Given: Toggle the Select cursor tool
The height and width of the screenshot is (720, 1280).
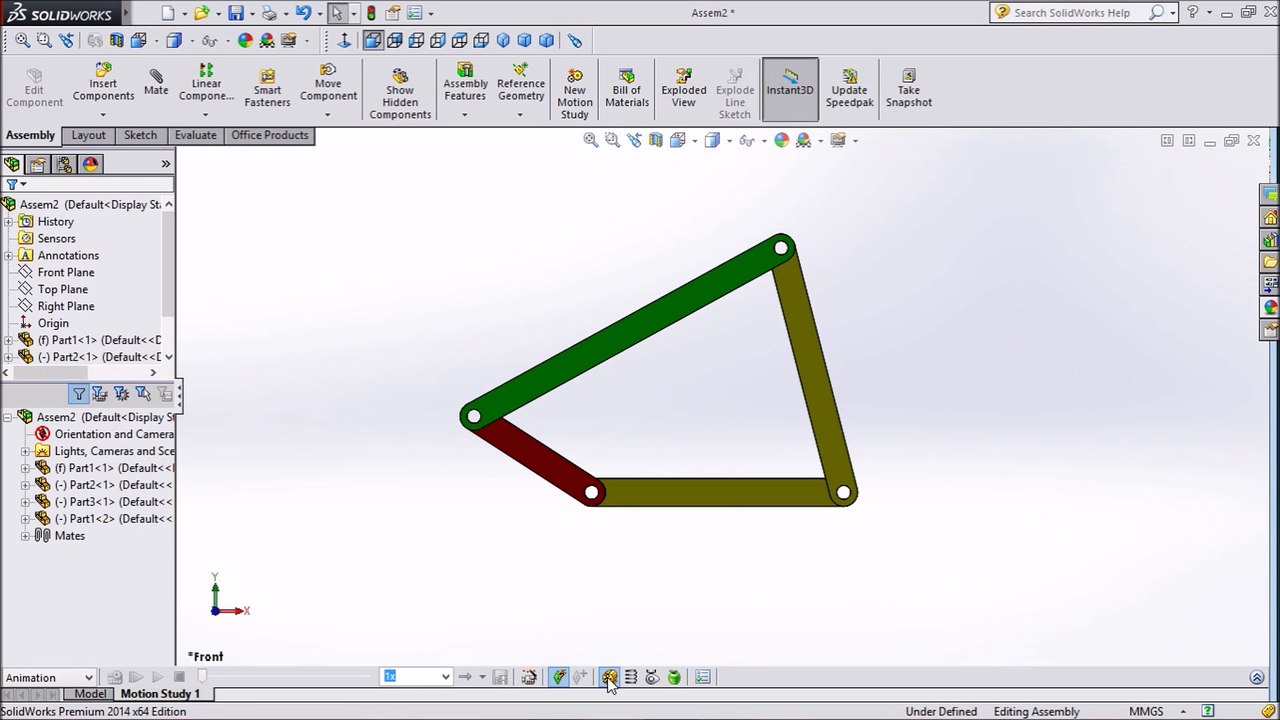Looking at the screenshot, I should click(x=337, y=13).
